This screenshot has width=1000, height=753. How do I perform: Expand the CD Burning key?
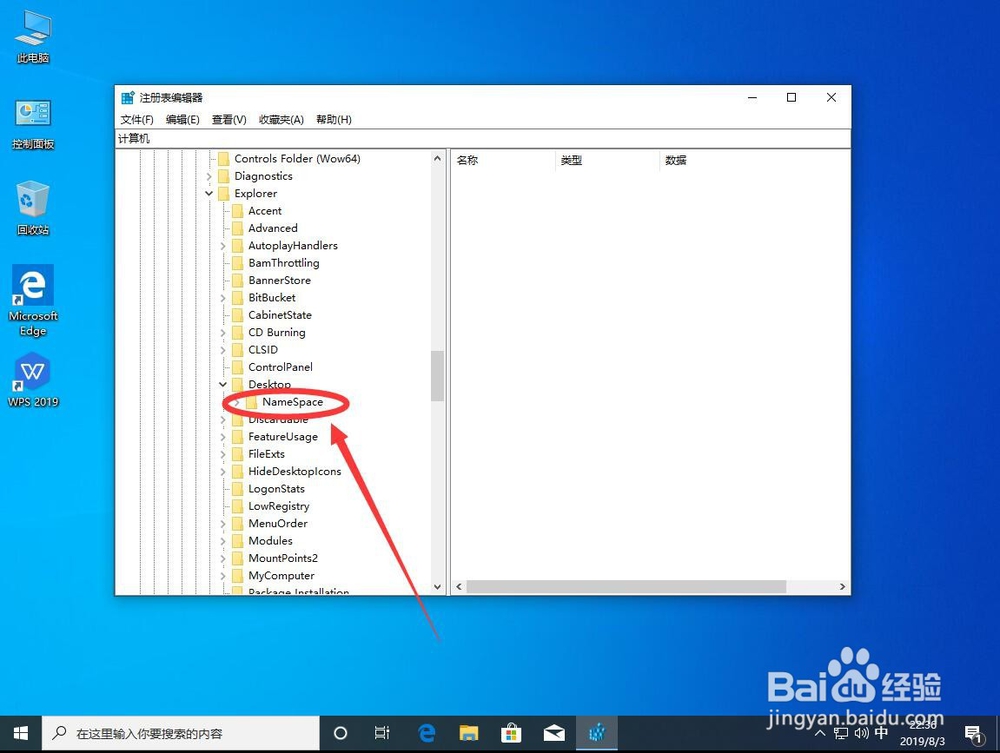pos(223,332)
